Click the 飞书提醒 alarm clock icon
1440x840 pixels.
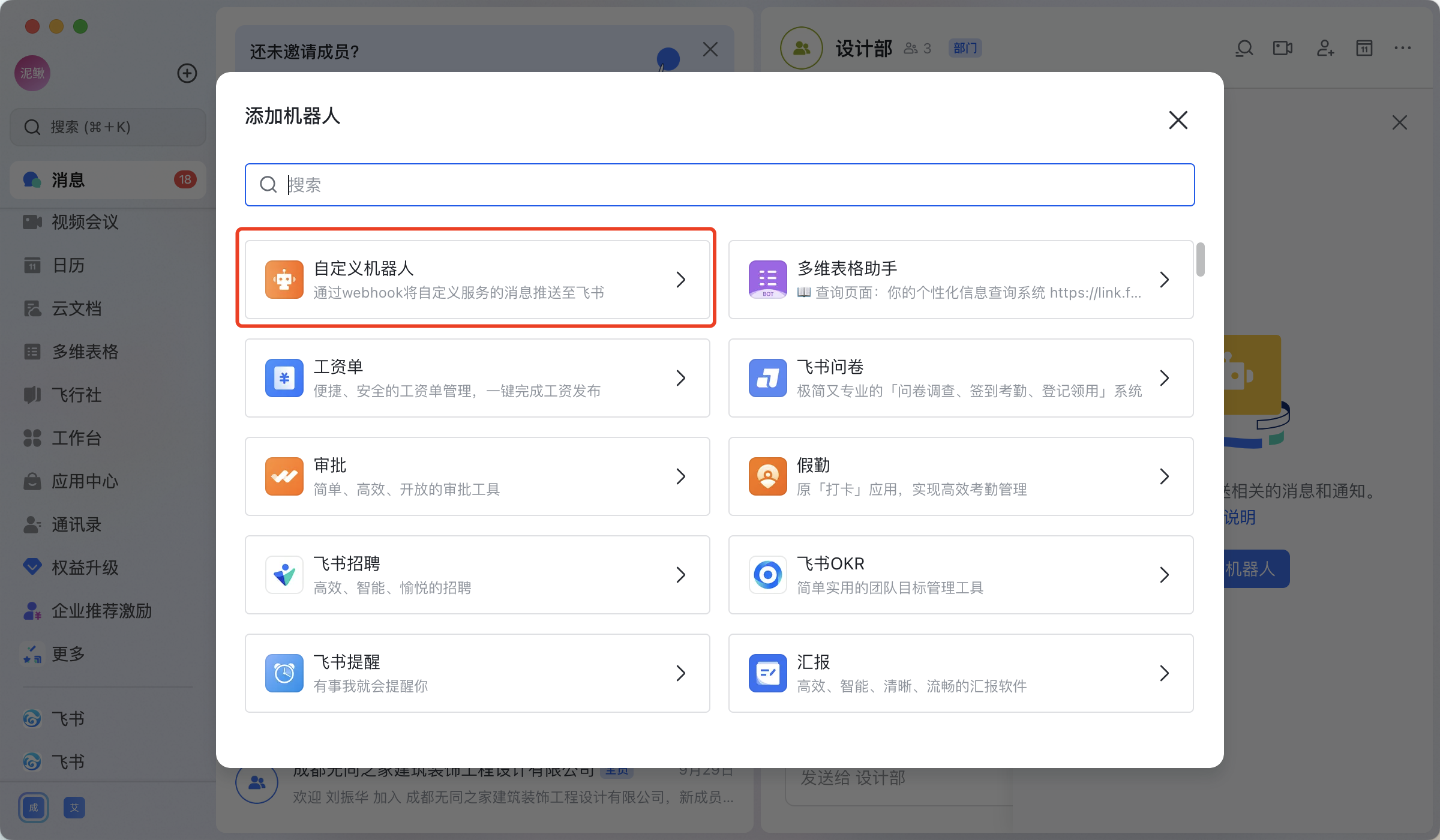pyautogui.click(x=284, y=673)
